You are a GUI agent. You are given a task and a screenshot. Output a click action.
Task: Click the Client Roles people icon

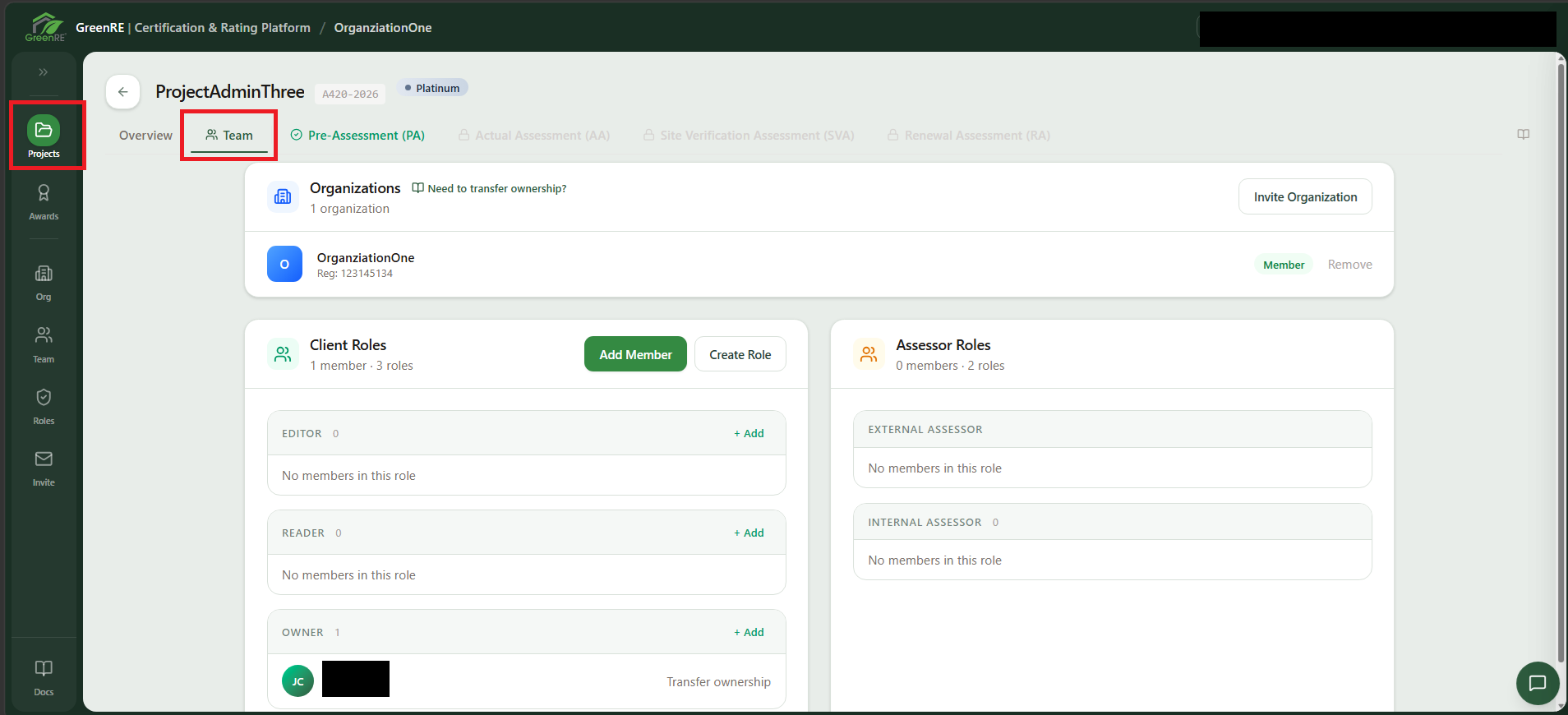click(x=283, y=354)
